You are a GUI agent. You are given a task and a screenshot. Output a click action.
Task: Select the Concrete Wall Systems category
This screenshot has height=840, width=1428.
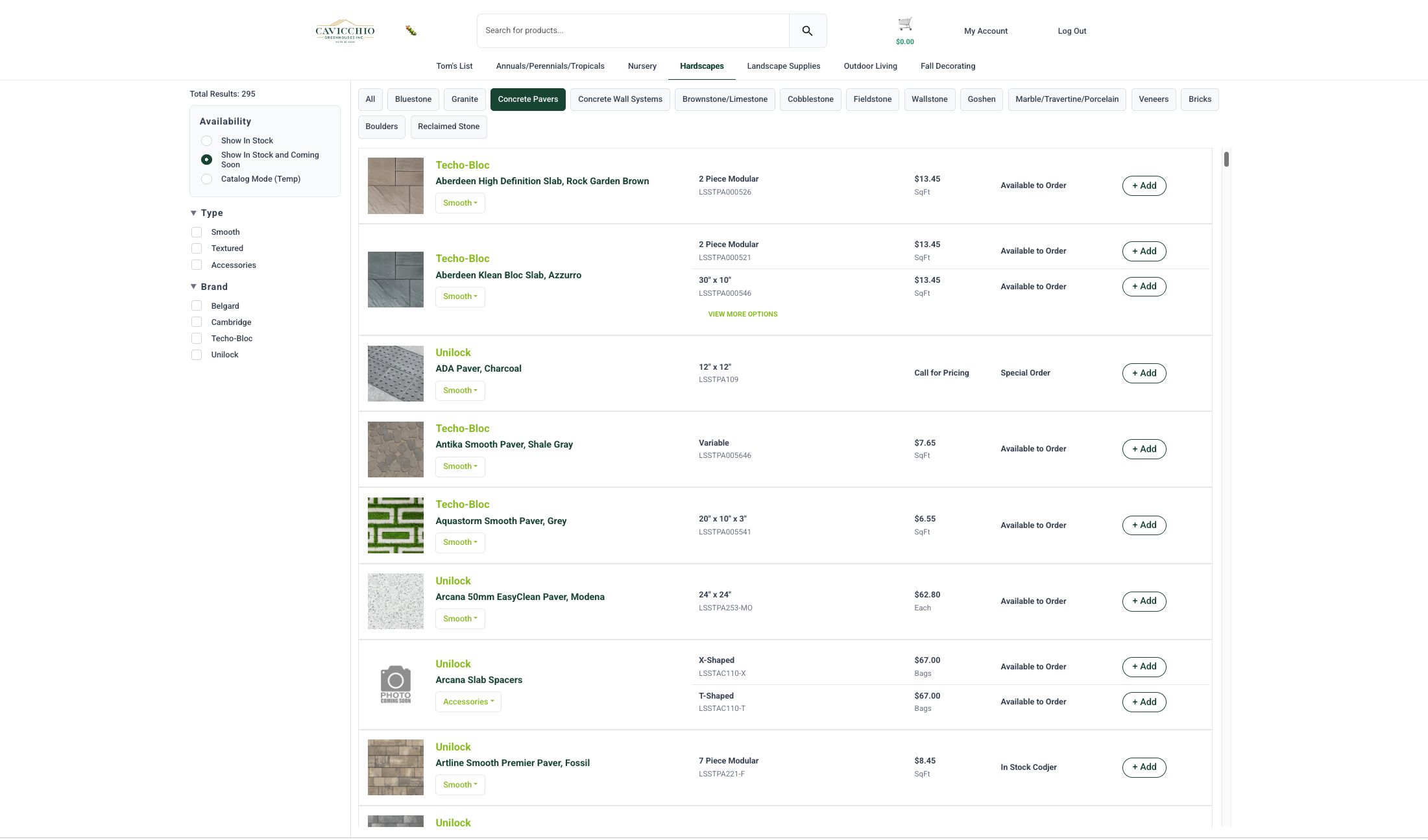(x=620, y=99)
